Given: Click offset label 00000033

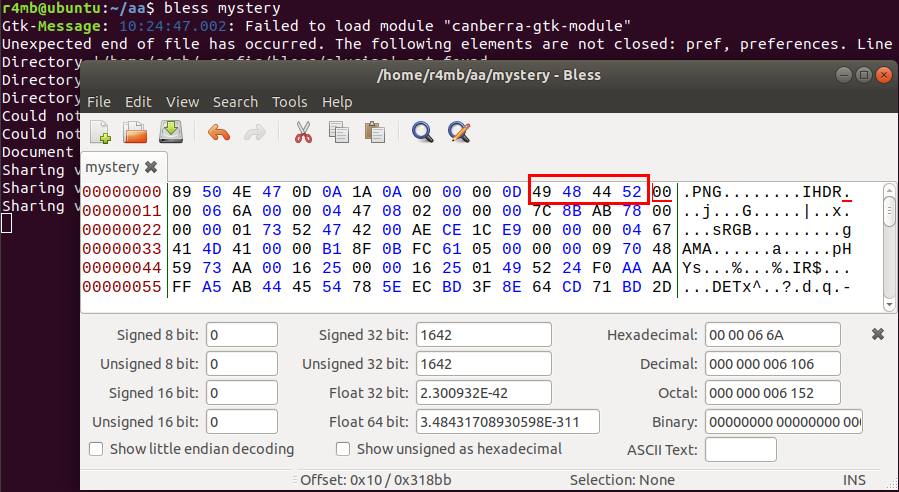Looking at the screenshot, I should coord(122,249).
